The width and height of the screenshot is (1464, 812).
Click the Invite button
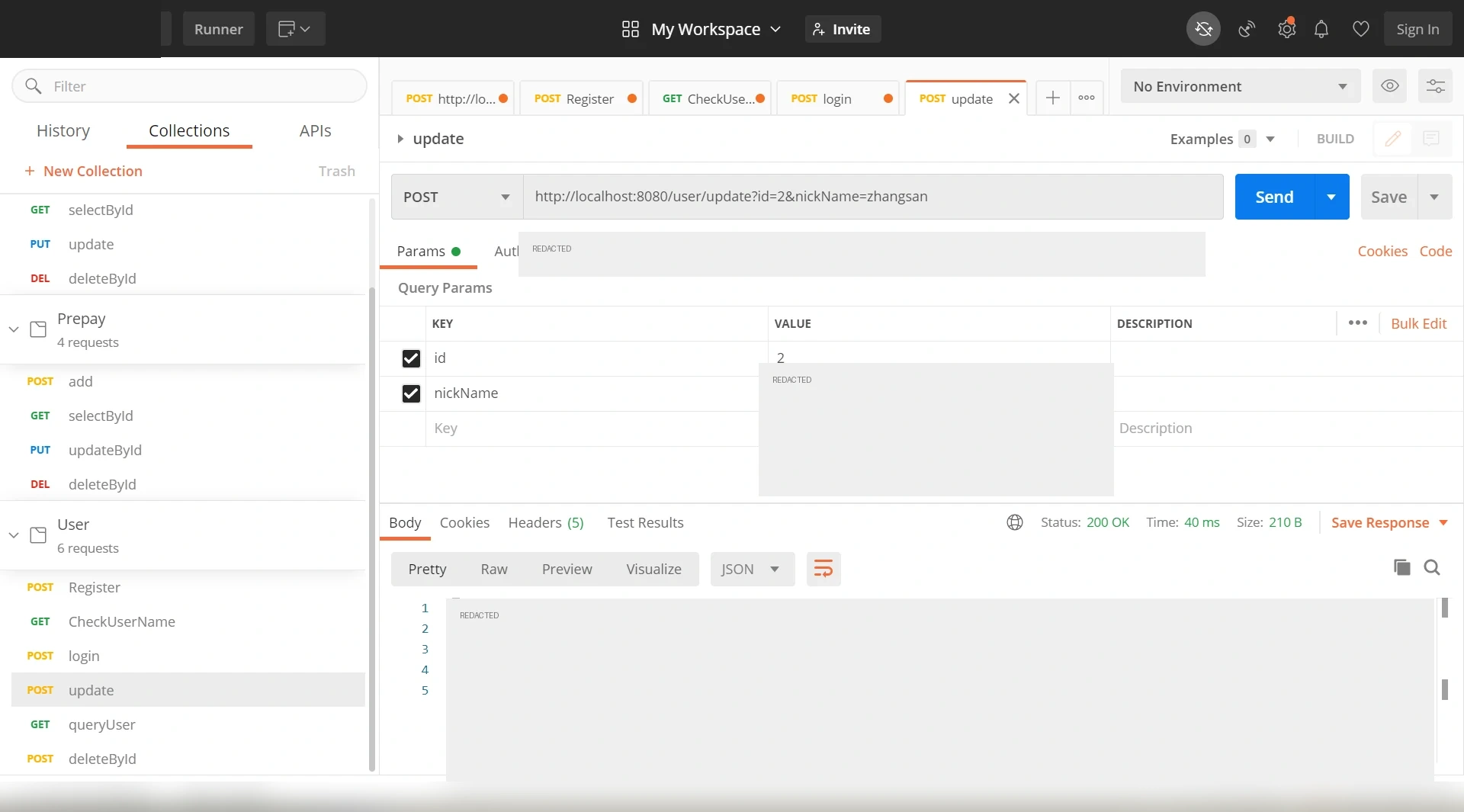[x=843, y=29]
